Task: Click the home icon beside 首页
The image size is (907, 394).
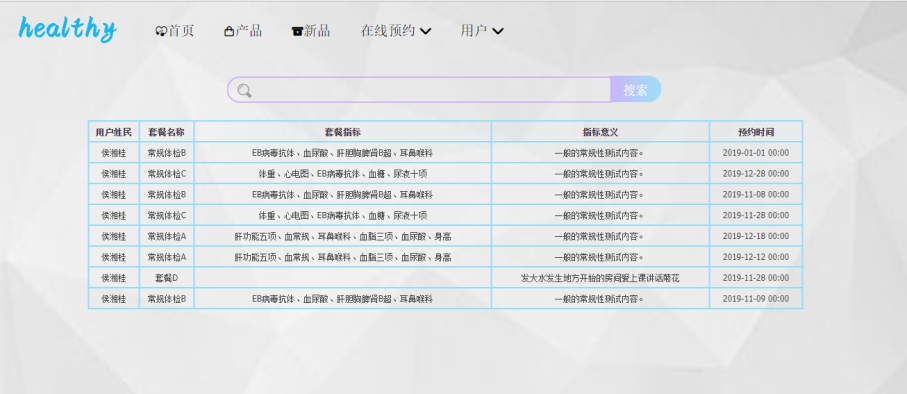Action: pos(161,32)
